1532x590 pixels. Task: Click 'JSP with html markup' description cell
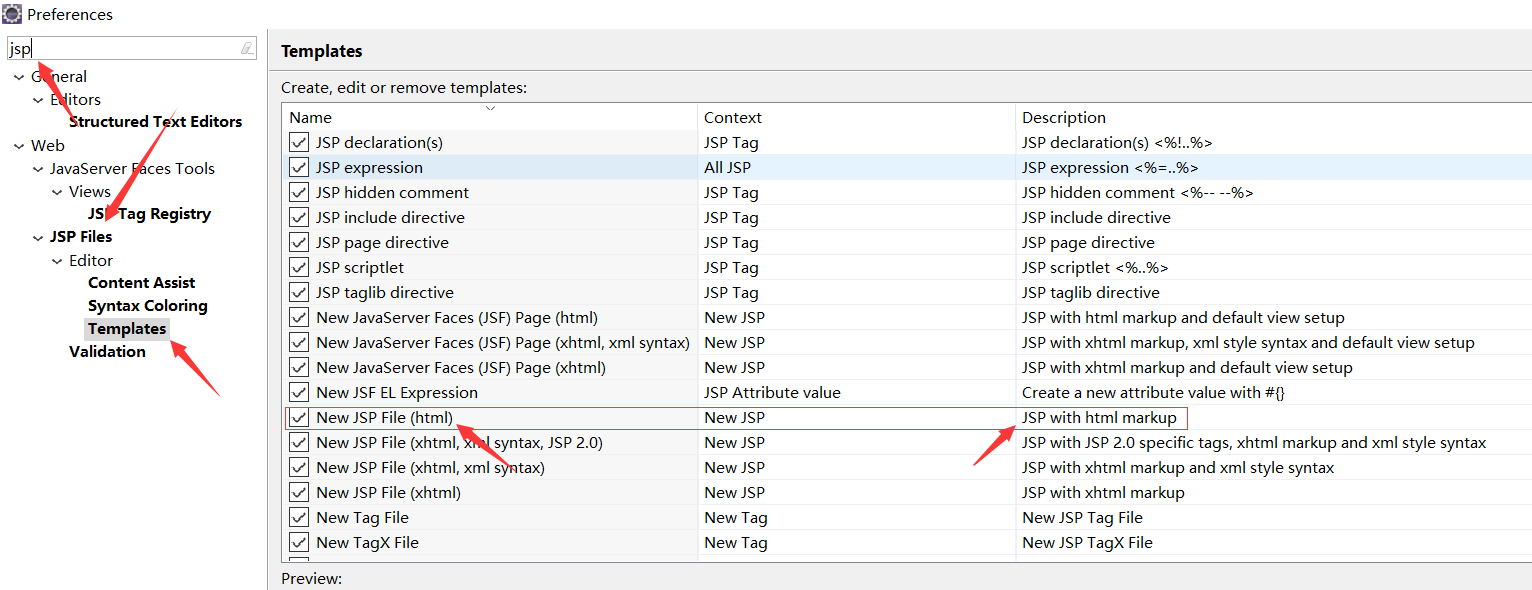(1099, 418)
